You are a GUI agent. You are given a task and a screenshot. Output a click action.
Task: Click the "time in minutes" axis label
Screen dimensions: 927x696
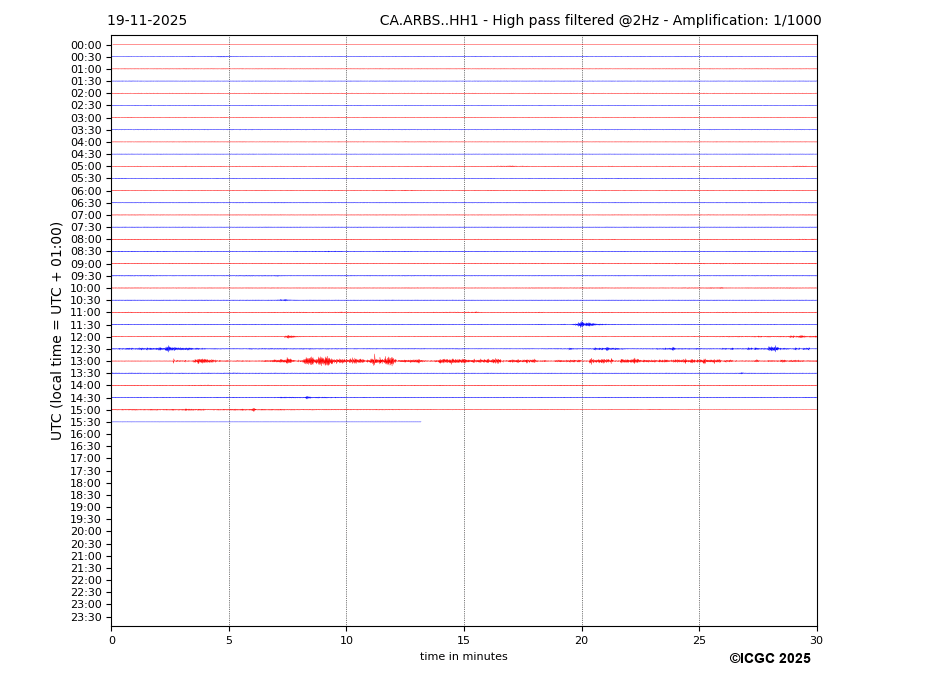(x=463, y=657)
